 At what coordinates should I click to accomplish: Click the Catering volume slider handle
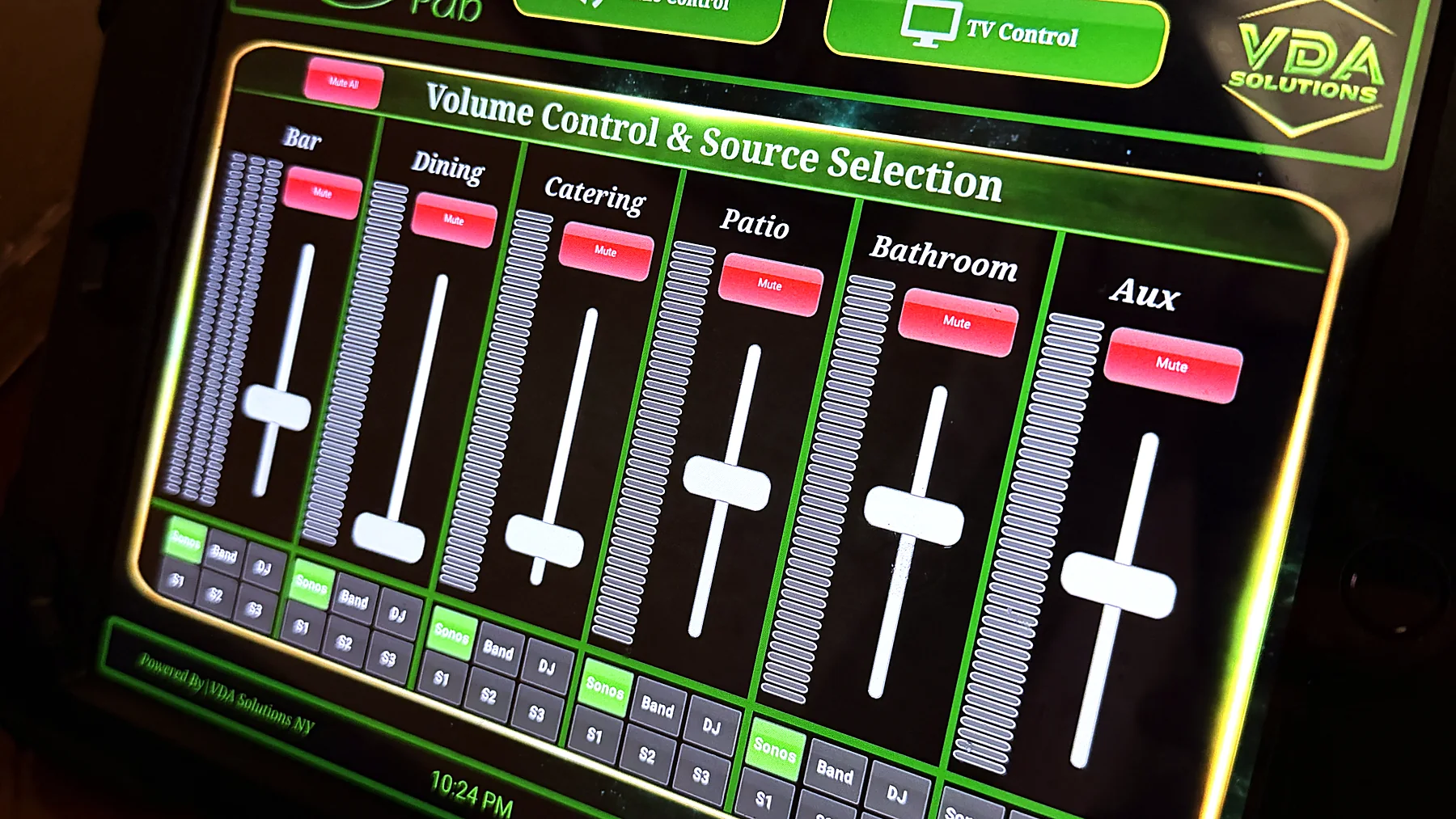544,541
